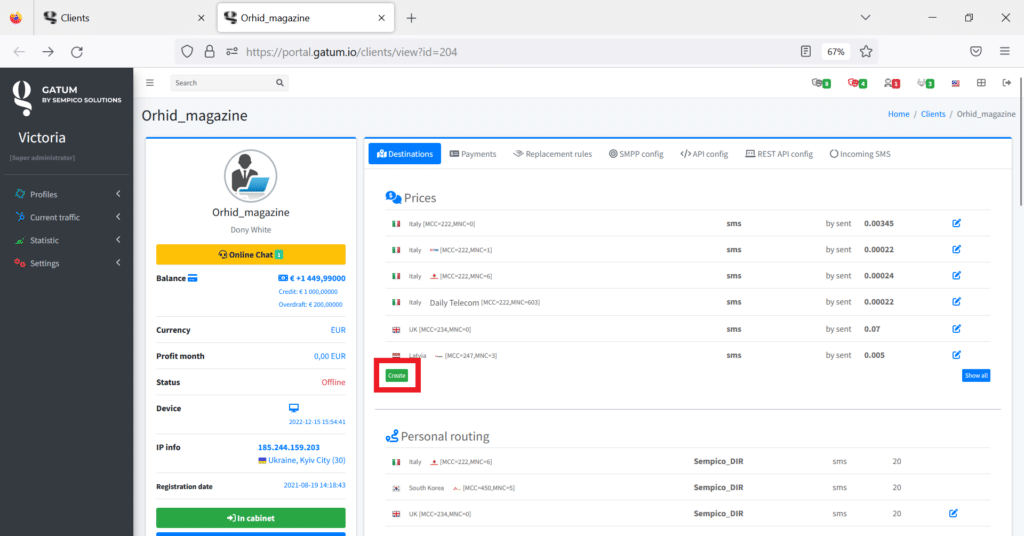
Task: Open the Replacement rules tab
Action: point(552,154)
